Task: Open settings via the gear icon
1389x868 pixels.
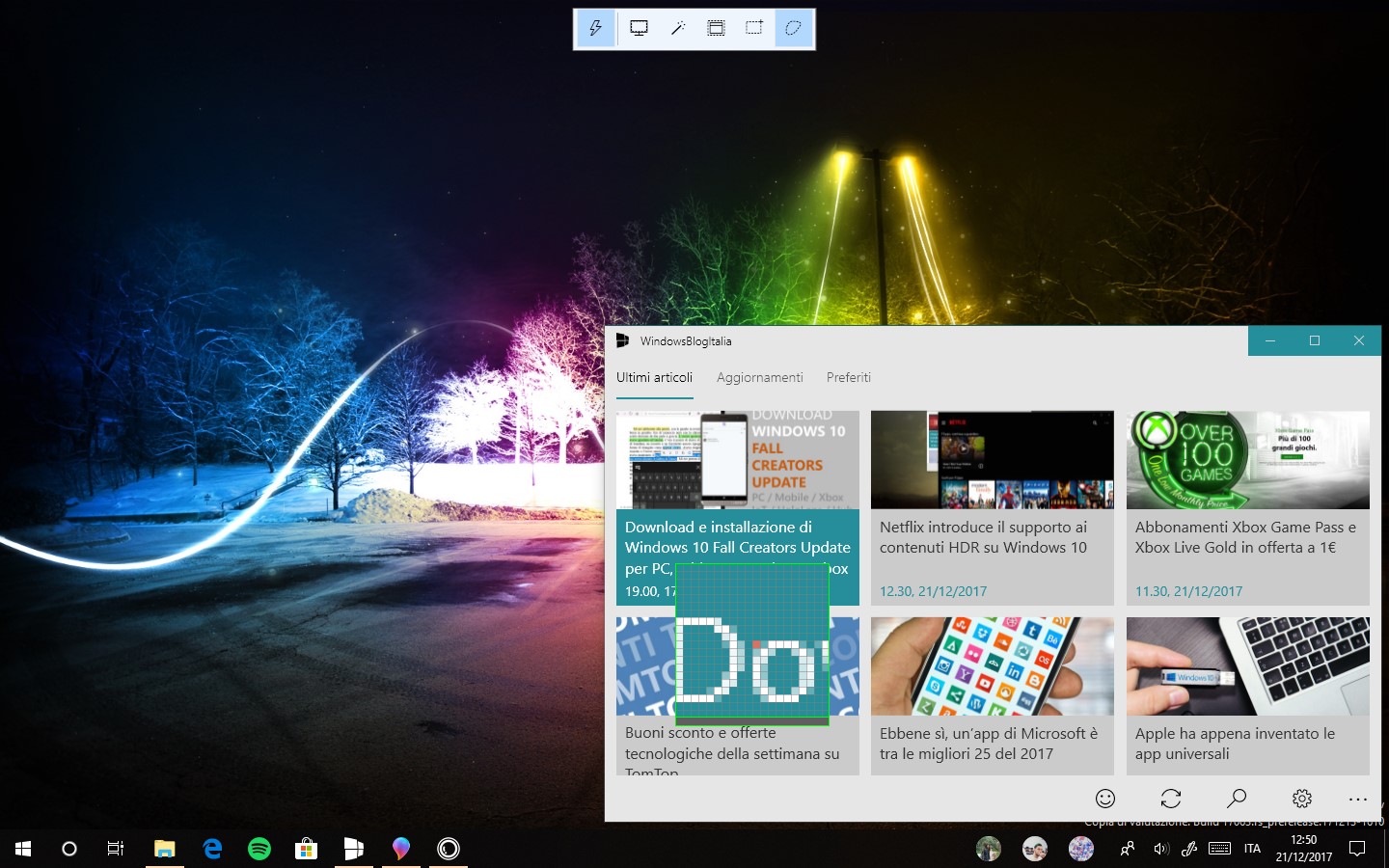Action: (x=1302, y=799)
